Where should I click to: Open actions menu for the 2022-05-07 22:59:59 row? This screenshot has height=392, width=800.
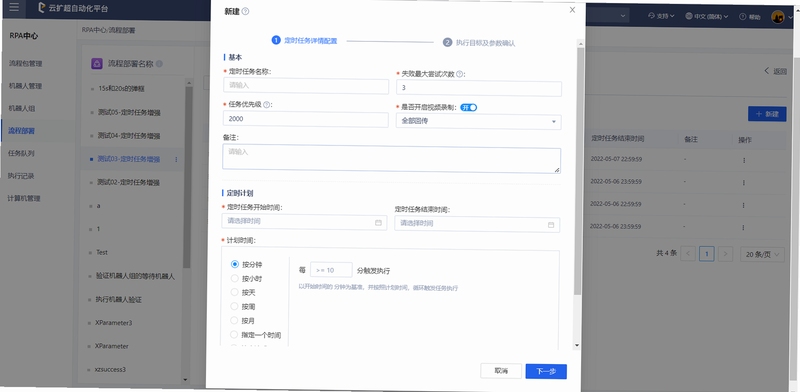(744, 160)
